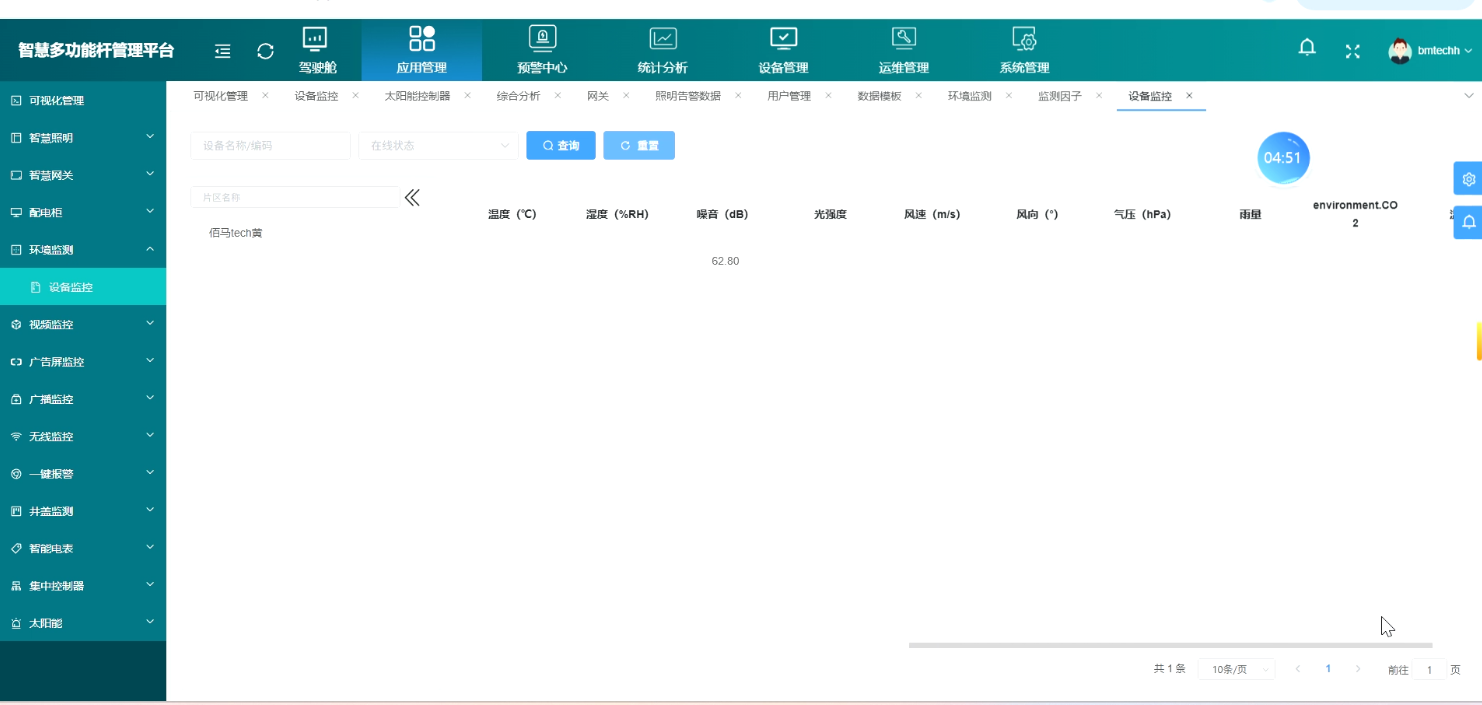Open the 在线状态 status dropdown
This screenshot has width=1482, height=705.
tap(438, 146)
